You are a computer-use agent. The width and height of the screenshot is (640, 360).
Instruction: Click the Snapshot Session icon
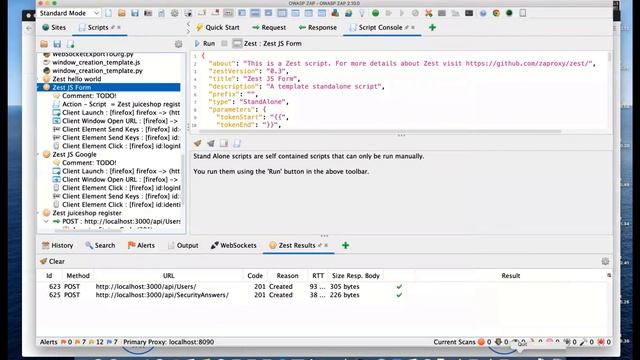click(148, 13)
